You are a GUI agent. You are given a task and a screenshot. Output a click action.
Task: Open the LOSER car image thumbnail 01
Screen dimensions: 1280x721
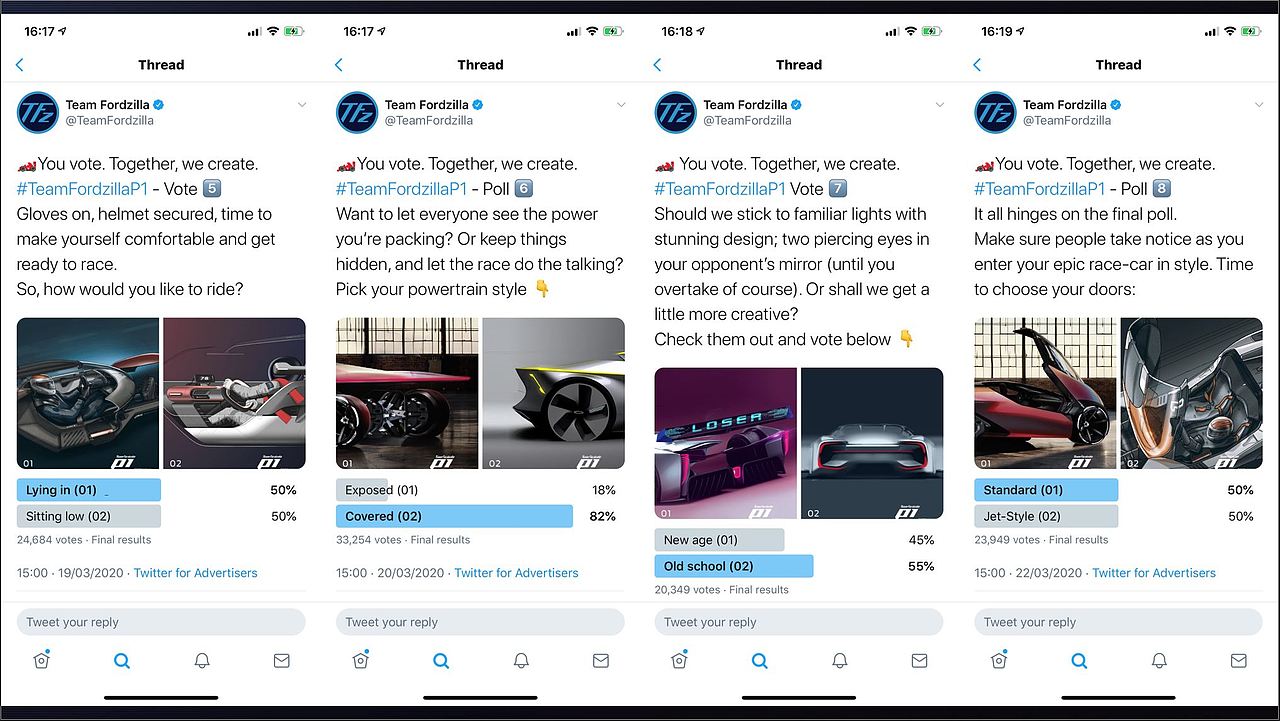pos(726,444)
